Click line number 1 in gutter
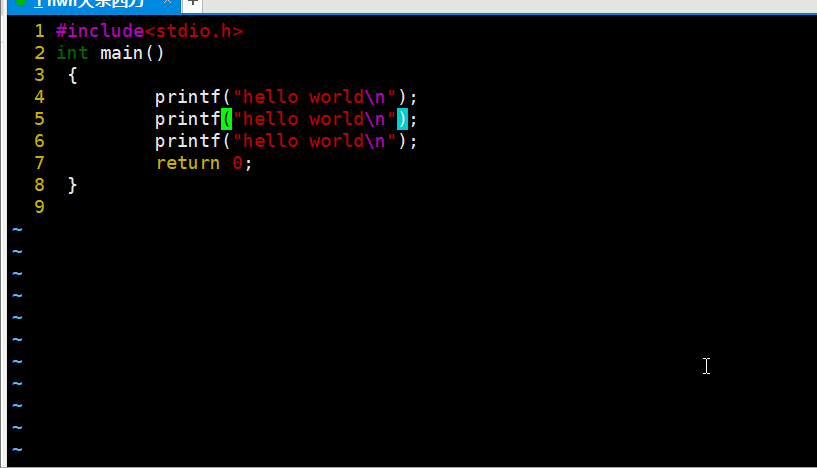This screenshot has width=817, height=468. (x=40, y=31)
